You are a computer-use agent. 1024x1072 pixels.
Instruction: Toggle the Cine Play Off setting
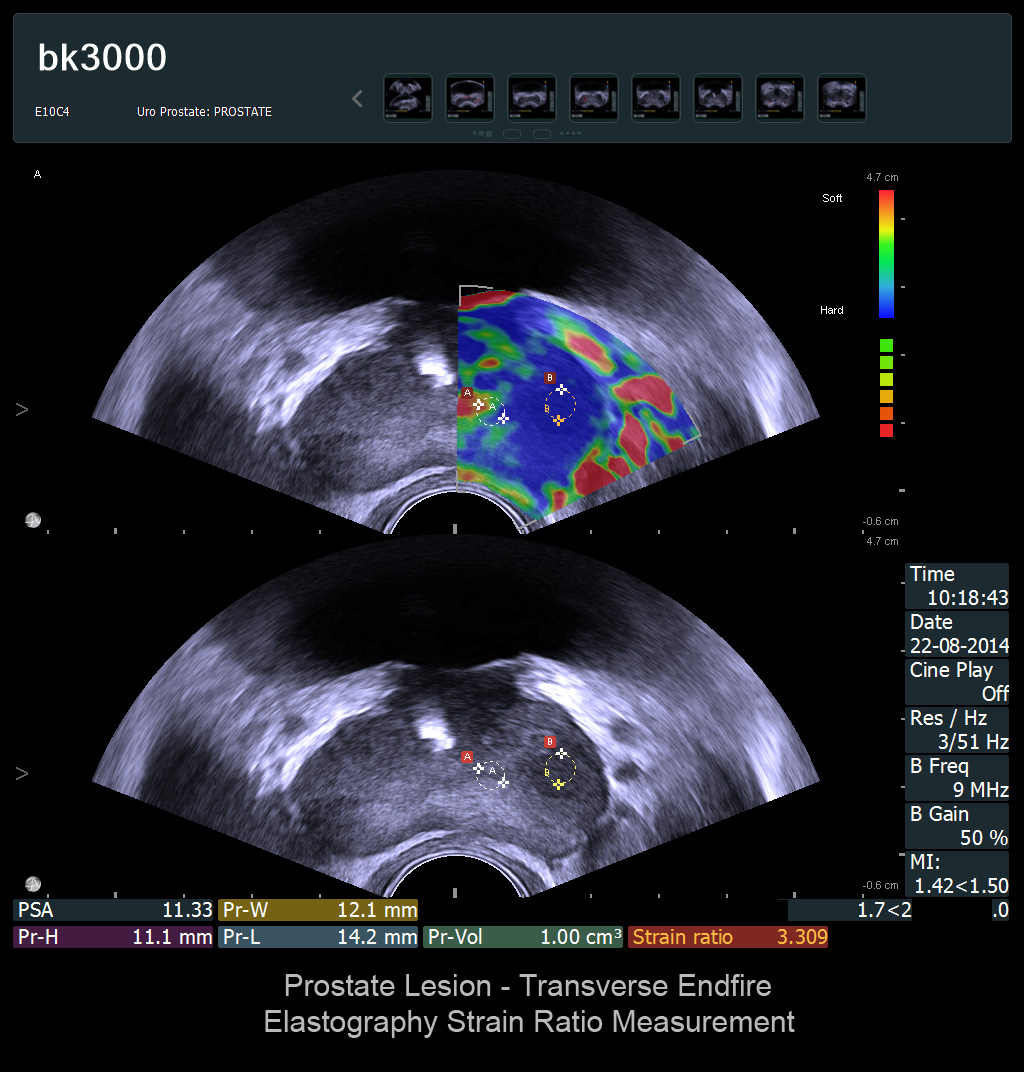point(958,681)
